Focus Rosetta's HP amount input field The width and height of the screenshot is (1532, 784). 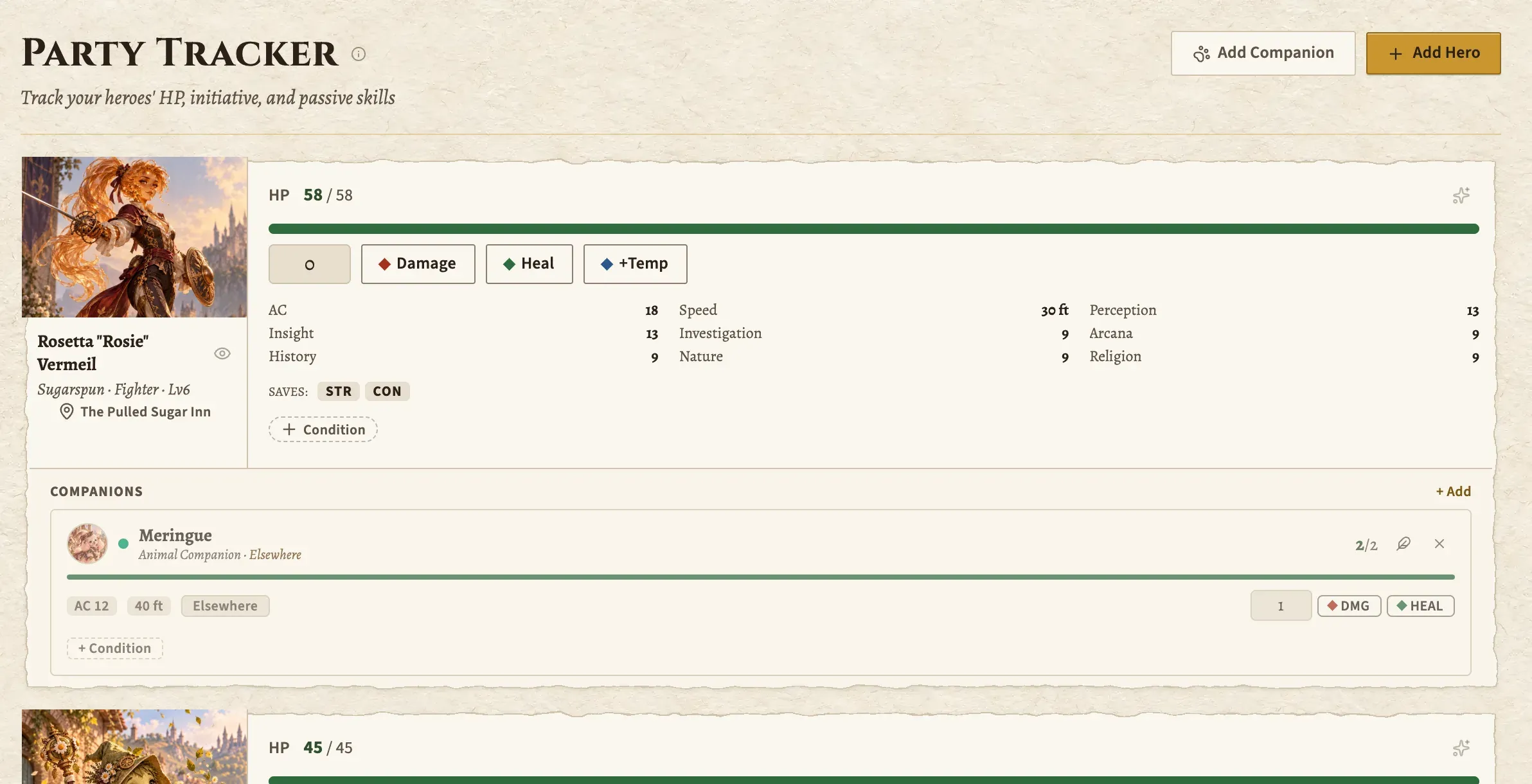click(x=309, y=264)
